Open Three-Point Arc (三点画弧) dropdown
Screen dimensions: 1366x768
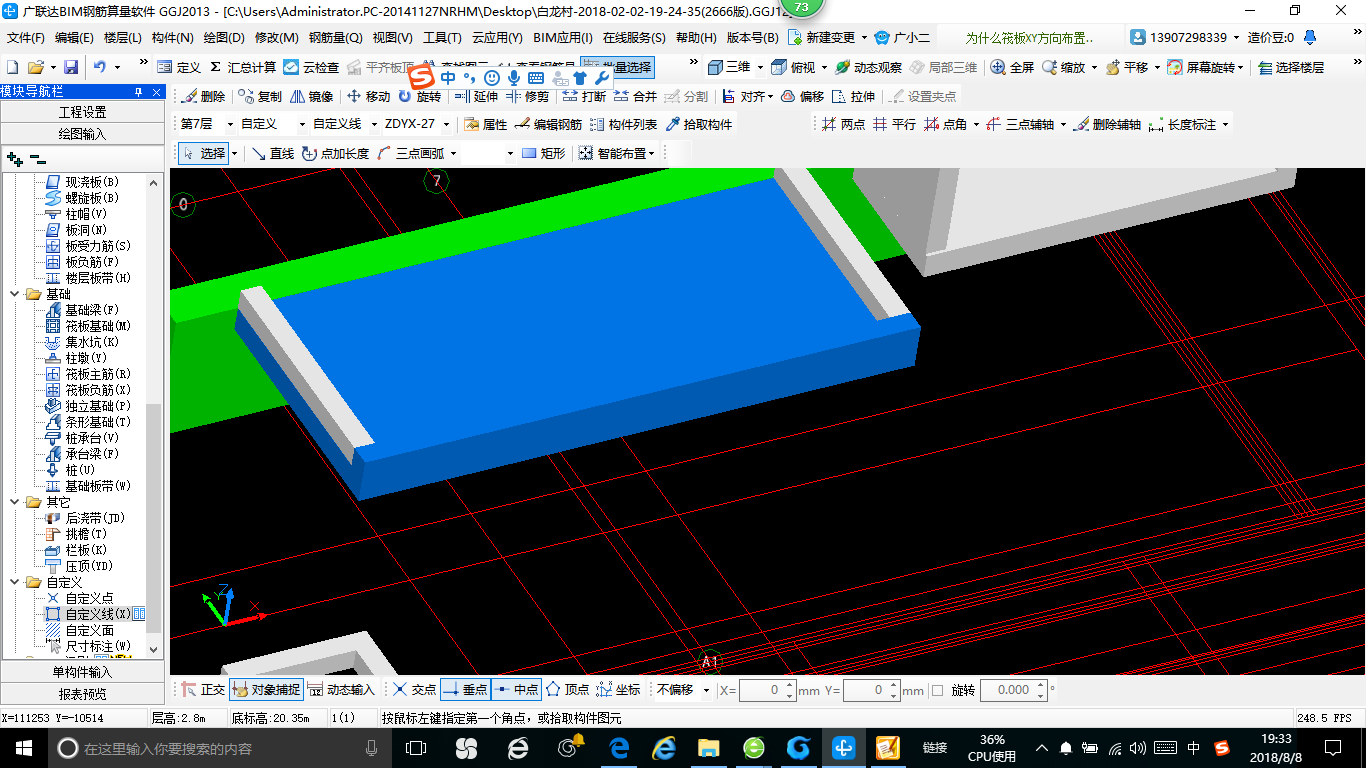pyautogui.click(x=452, y=153)
